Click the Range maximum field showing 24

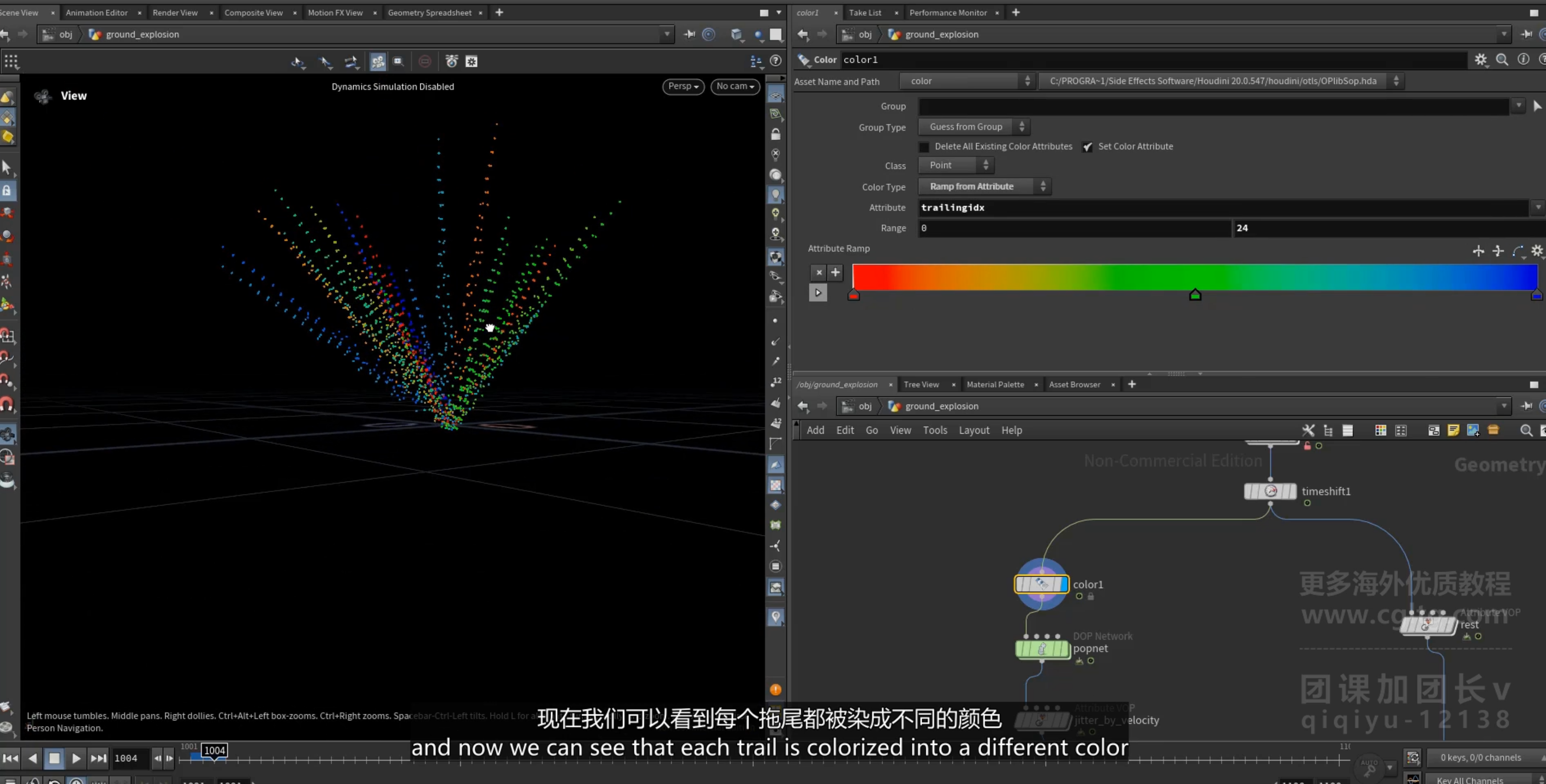click(1389, 228)
